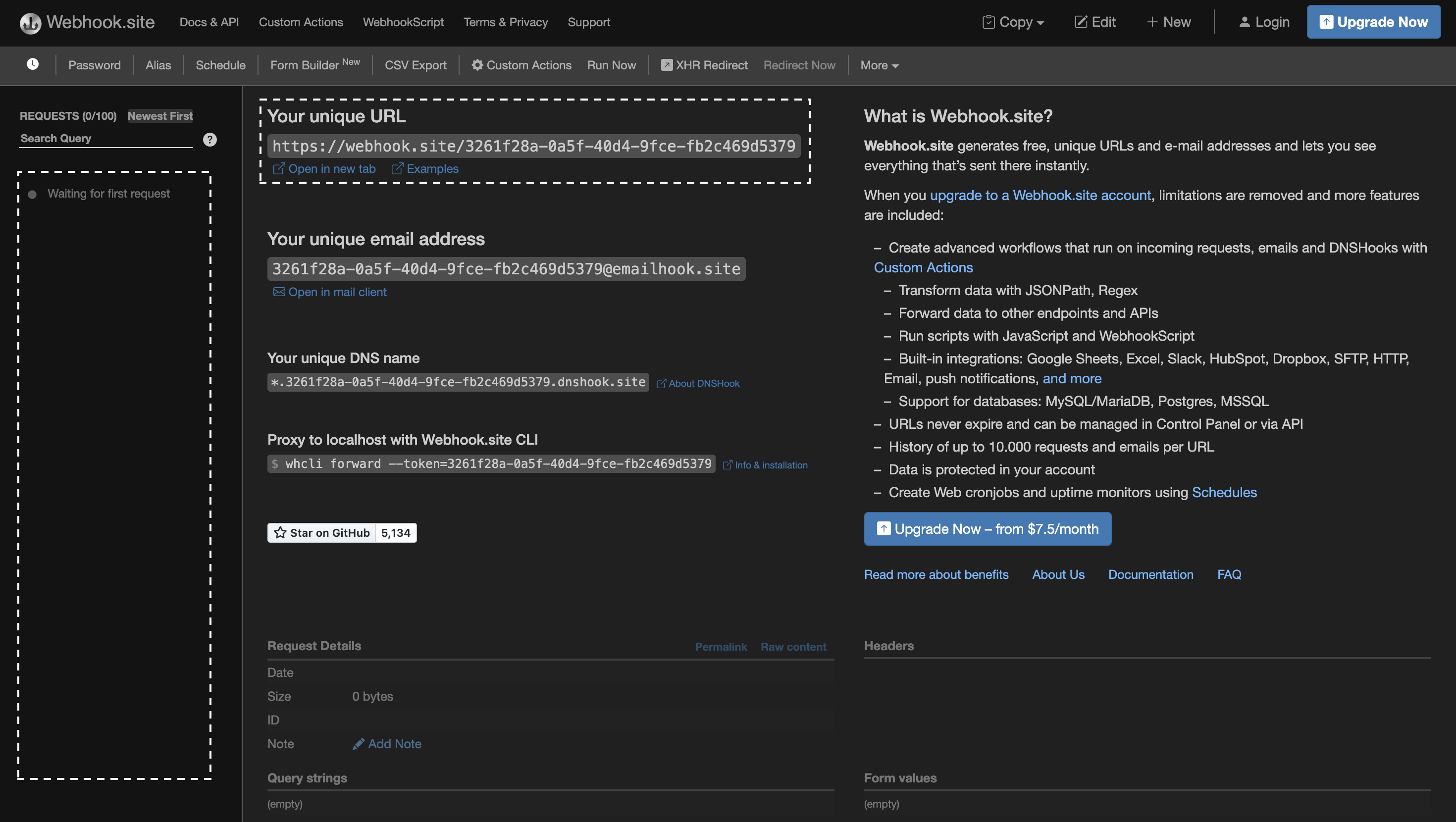Screen dimensions: 1456x822
Task: Click Open in mail client link
Action: click(330, 292)
